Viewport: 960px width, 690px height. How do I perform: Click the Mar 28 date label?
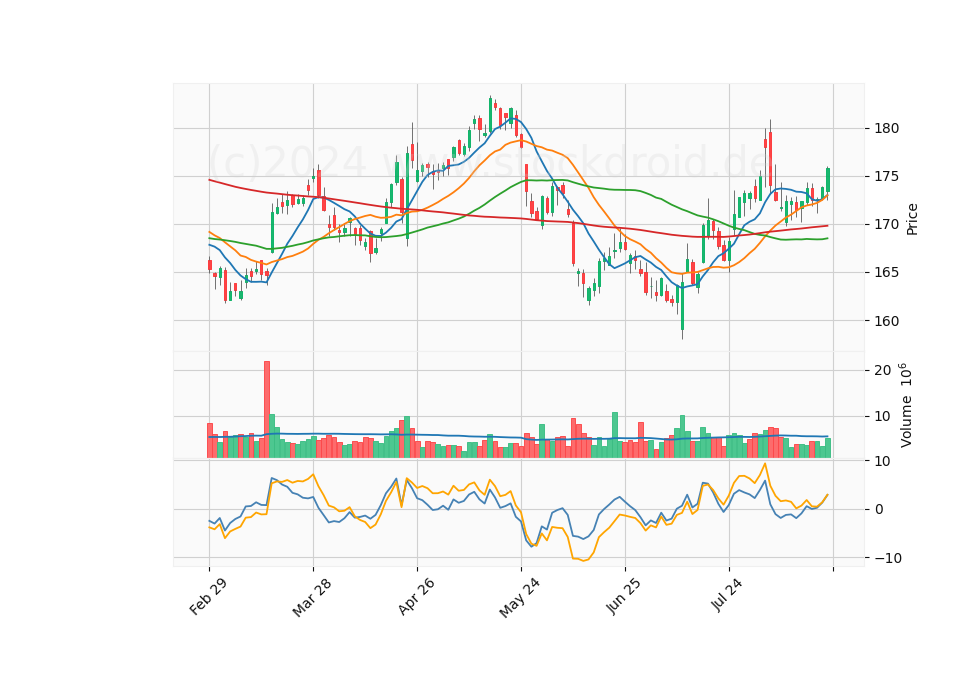point(312,597)
